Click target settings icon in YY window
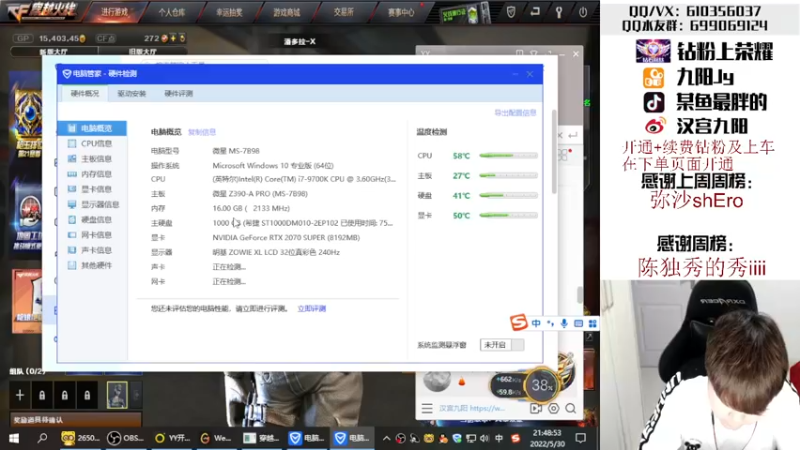This screenshot has width=800, height=450. point(553,408)
